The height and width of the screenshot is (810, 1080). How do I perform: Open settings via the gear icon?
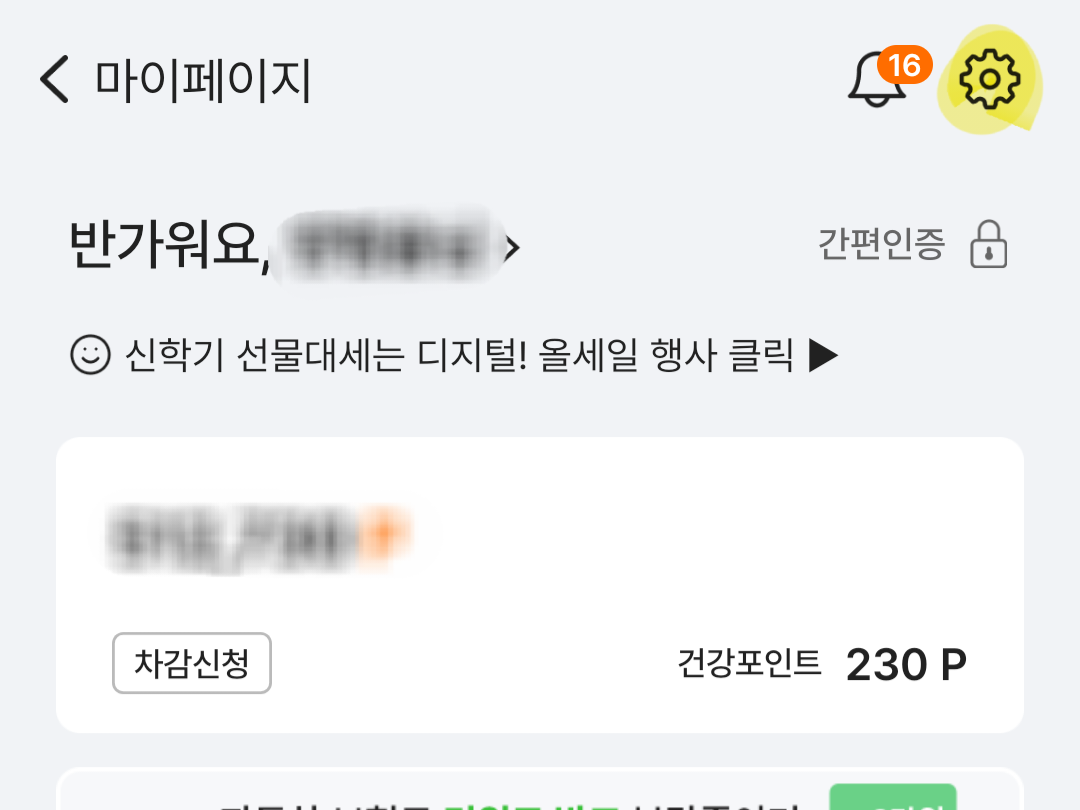pyautogui.click(x=990, y=79)
